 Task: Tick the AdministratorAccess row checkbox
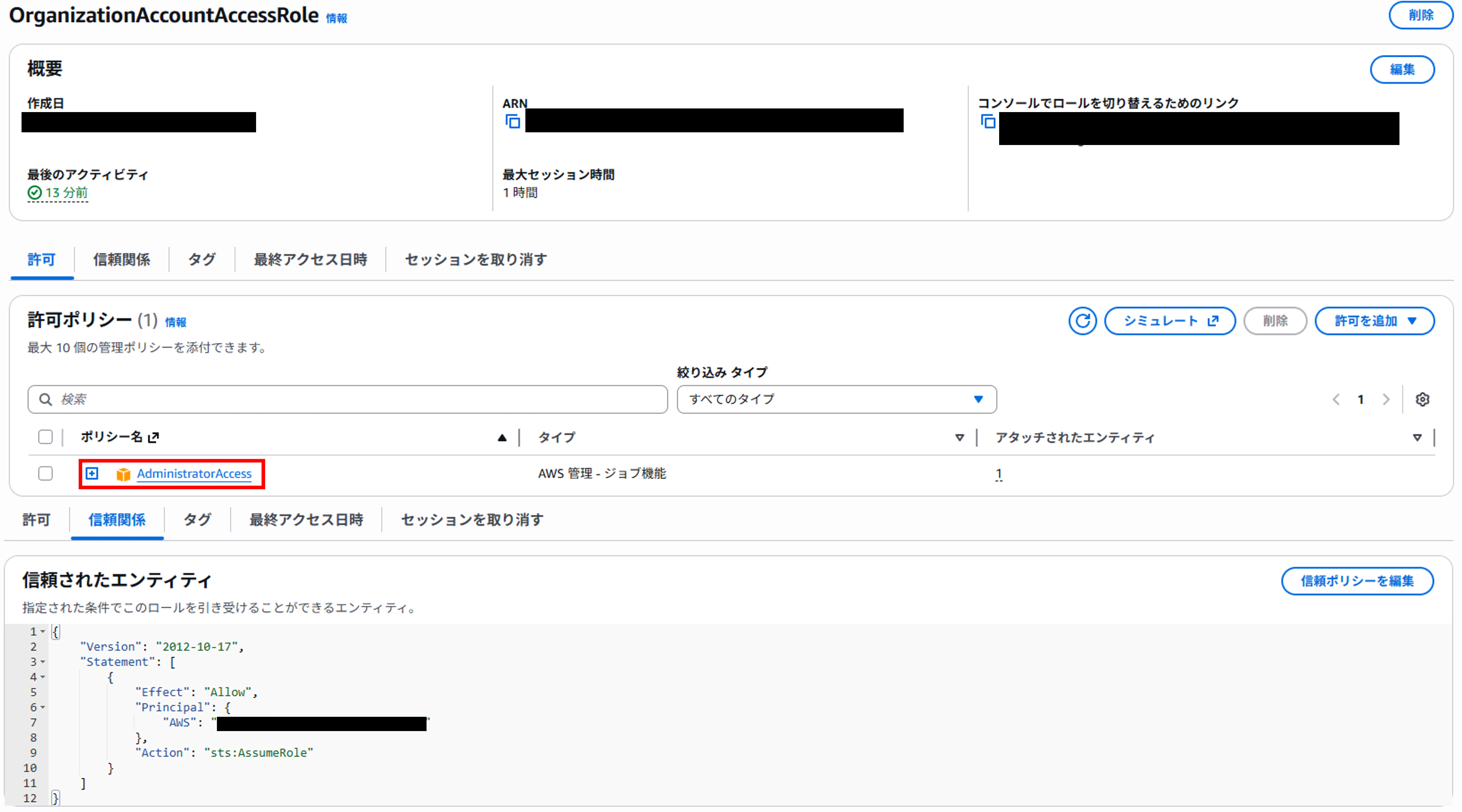click(x=45, y=473)
